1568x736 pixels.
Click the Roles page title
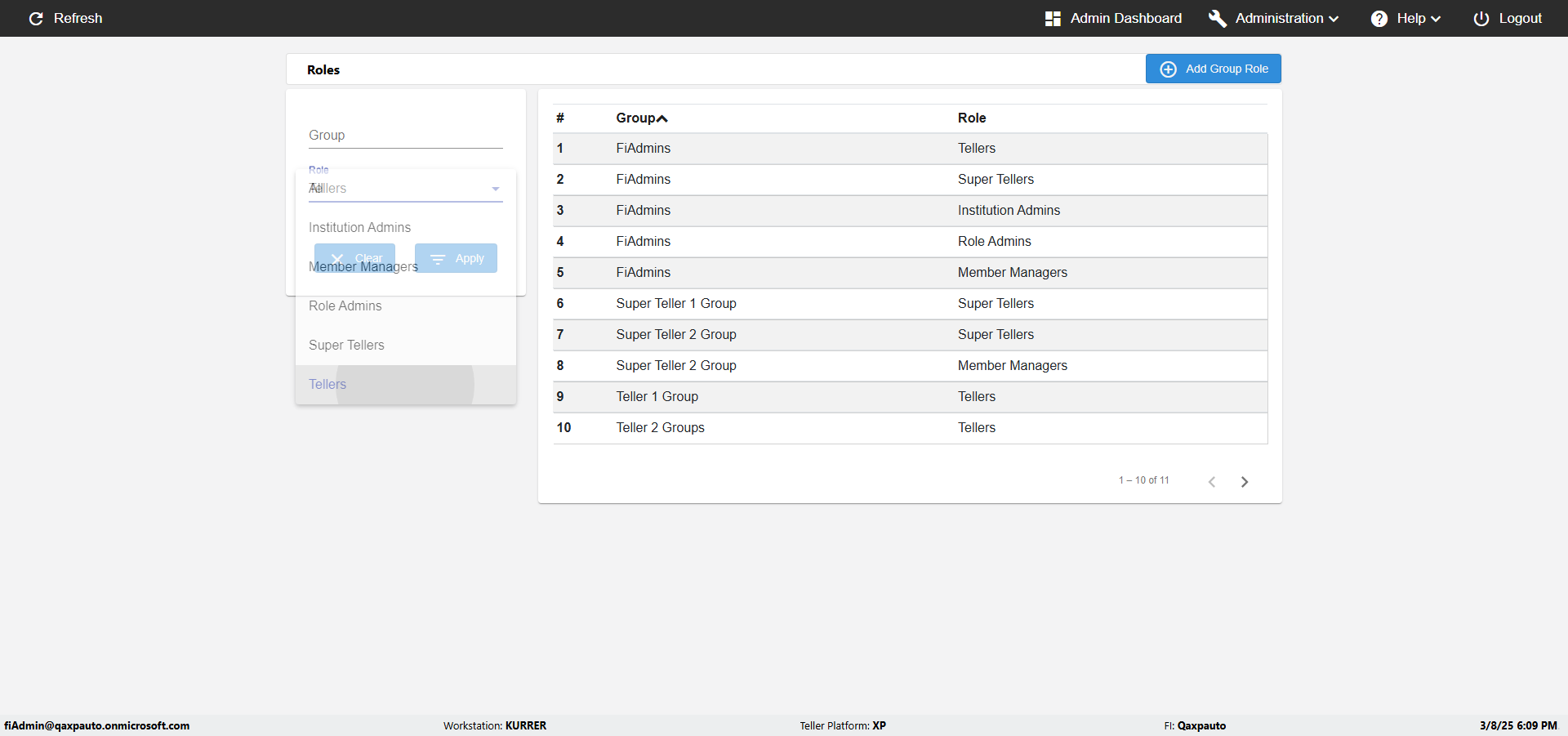click(323, 69)
